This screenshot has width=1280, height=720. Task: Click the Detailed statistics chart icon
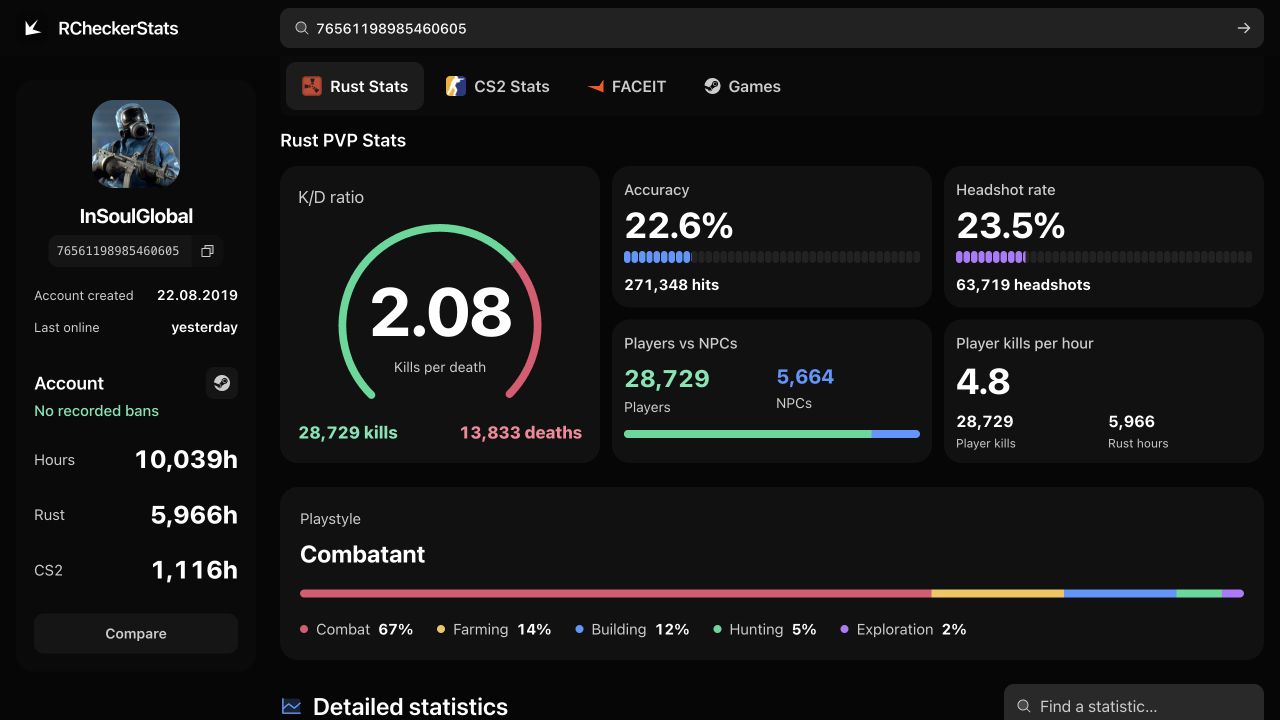(x=291, y=706)
